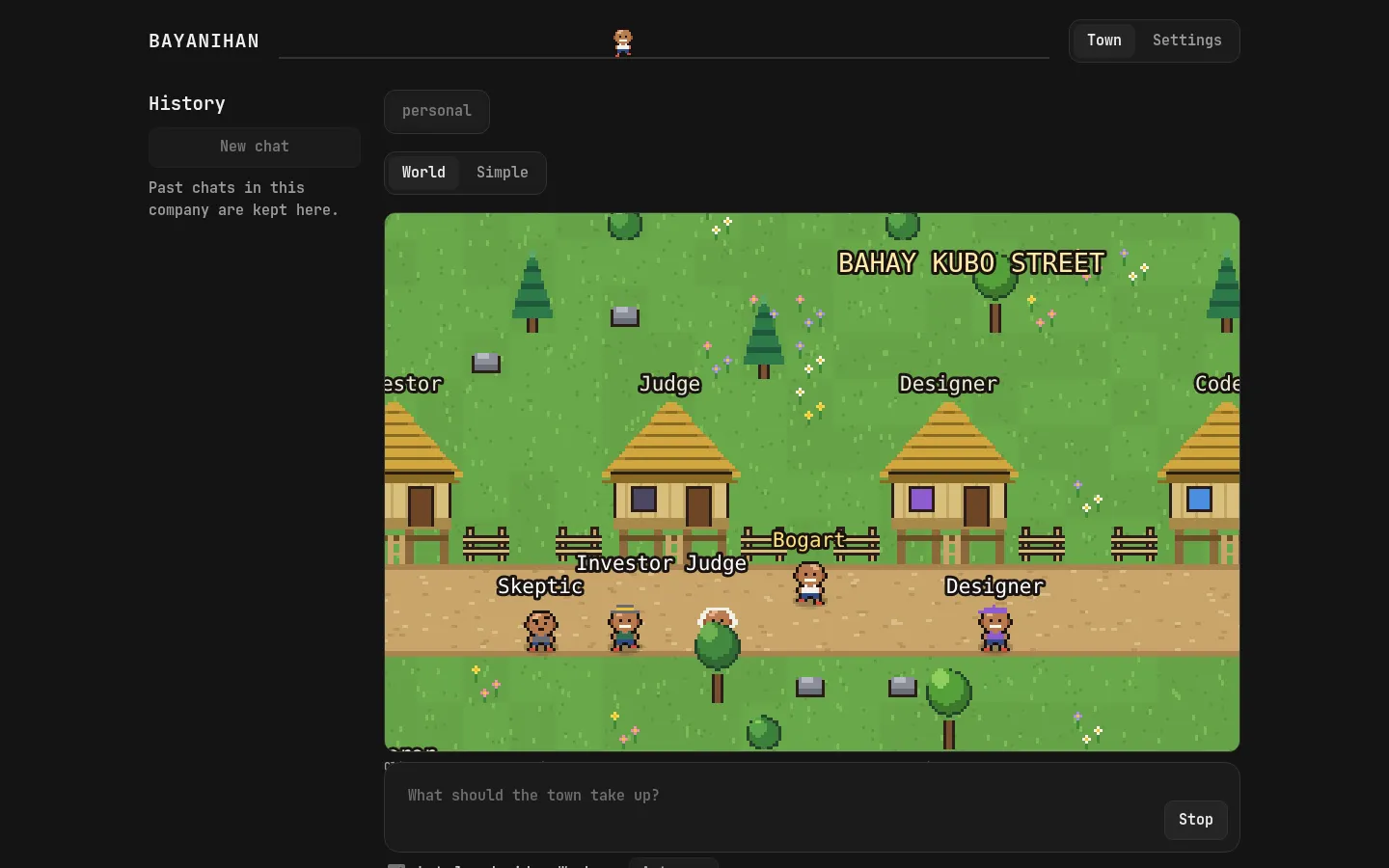Open the Settings tab
Image resolution: width=1389 pixels, height=868 pixels.
pyautogui.click(x=1186, y=41)
